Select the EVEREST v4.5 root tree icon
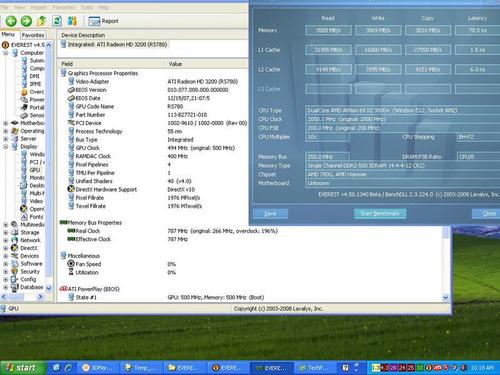The image size is (500, 375). 5,45
